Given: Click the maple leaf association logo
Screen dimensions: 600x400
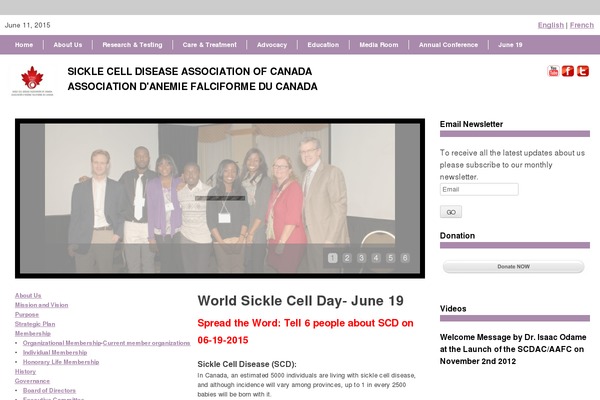Looking at the screenshot, I should coord(32,81).
